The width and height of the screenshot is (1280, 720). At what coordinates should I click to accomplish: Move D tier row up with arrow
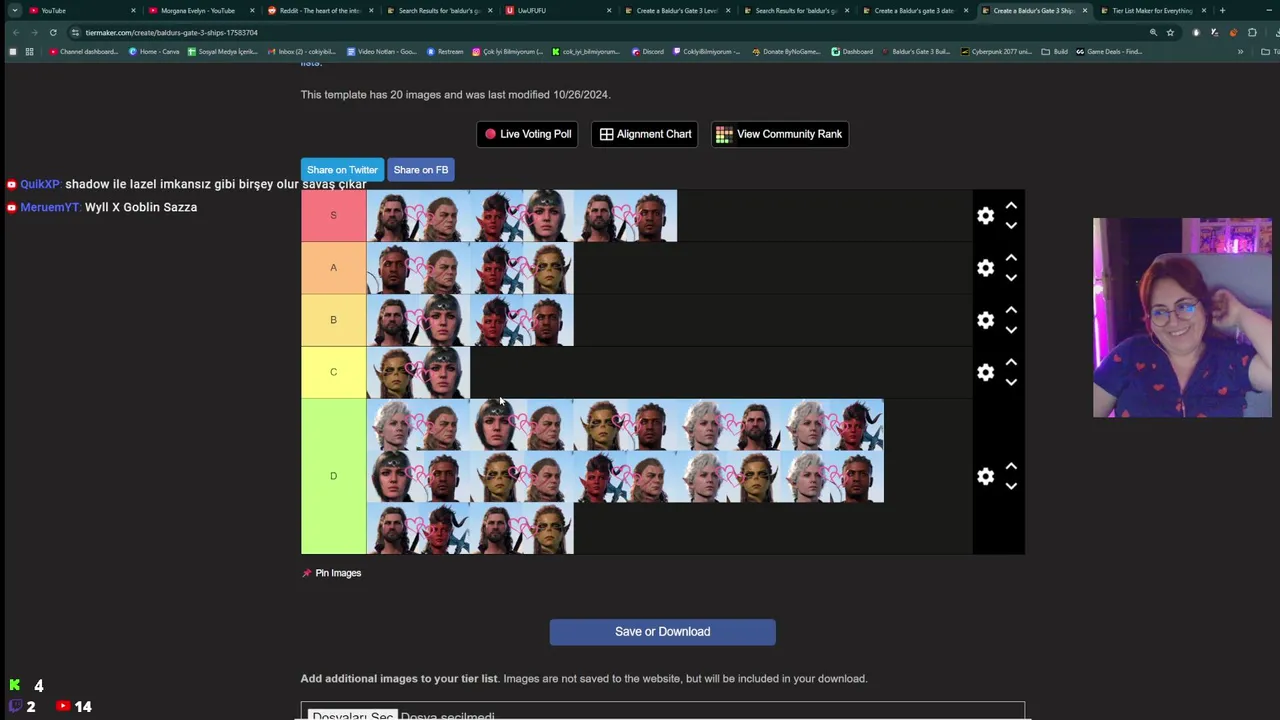1011,465
